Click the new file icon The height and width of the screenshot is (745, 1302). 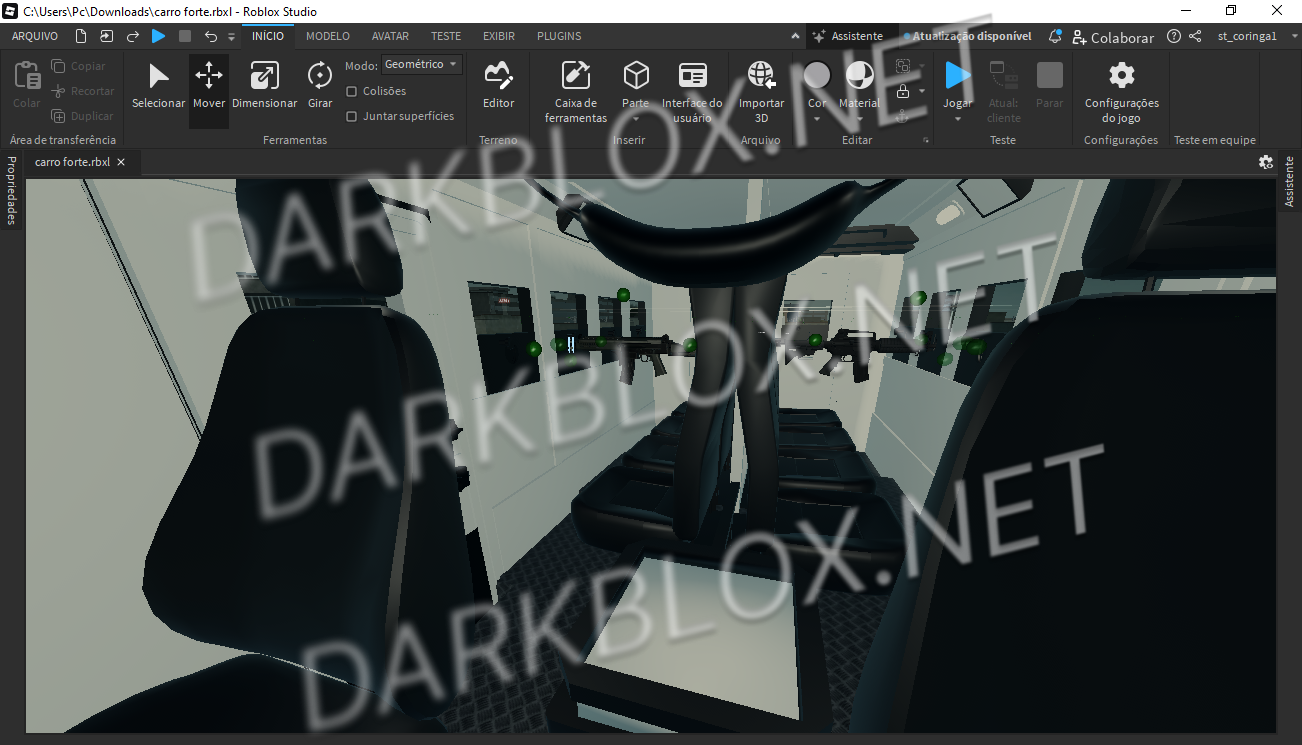(x=82, y=36)
